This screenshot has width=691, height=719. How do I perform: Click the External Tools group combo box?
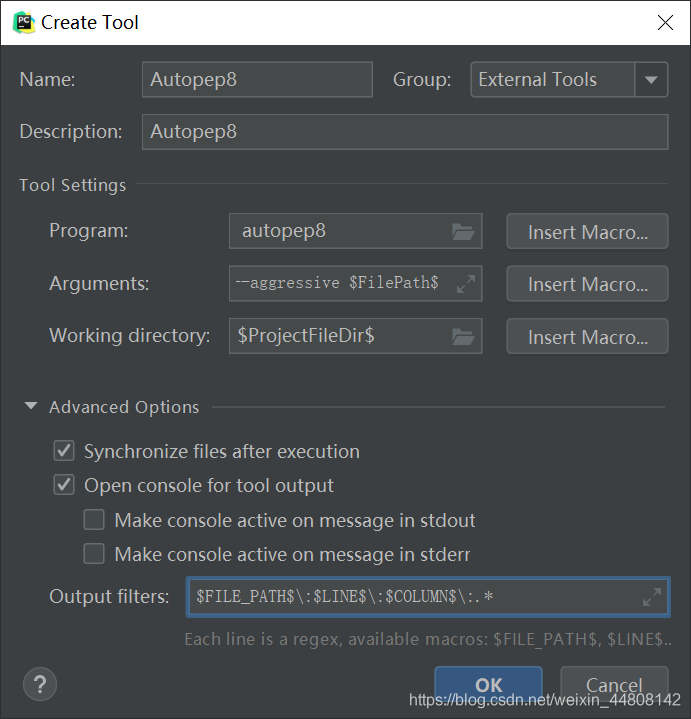pyautogui.click(x=569, y=80)
